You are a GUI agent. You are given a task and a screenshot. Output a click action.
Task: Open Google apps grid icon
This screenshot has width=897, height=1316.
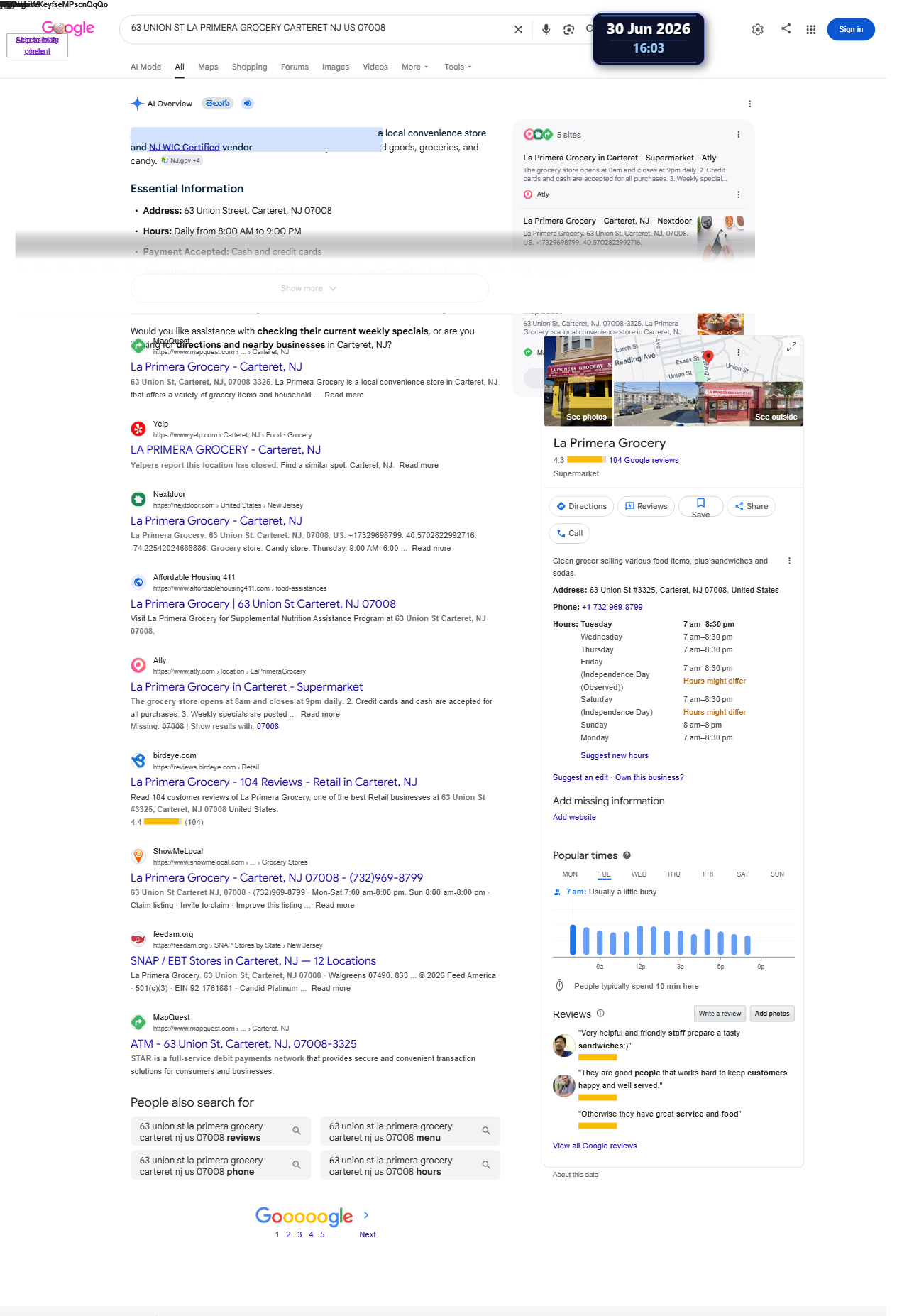810,29
